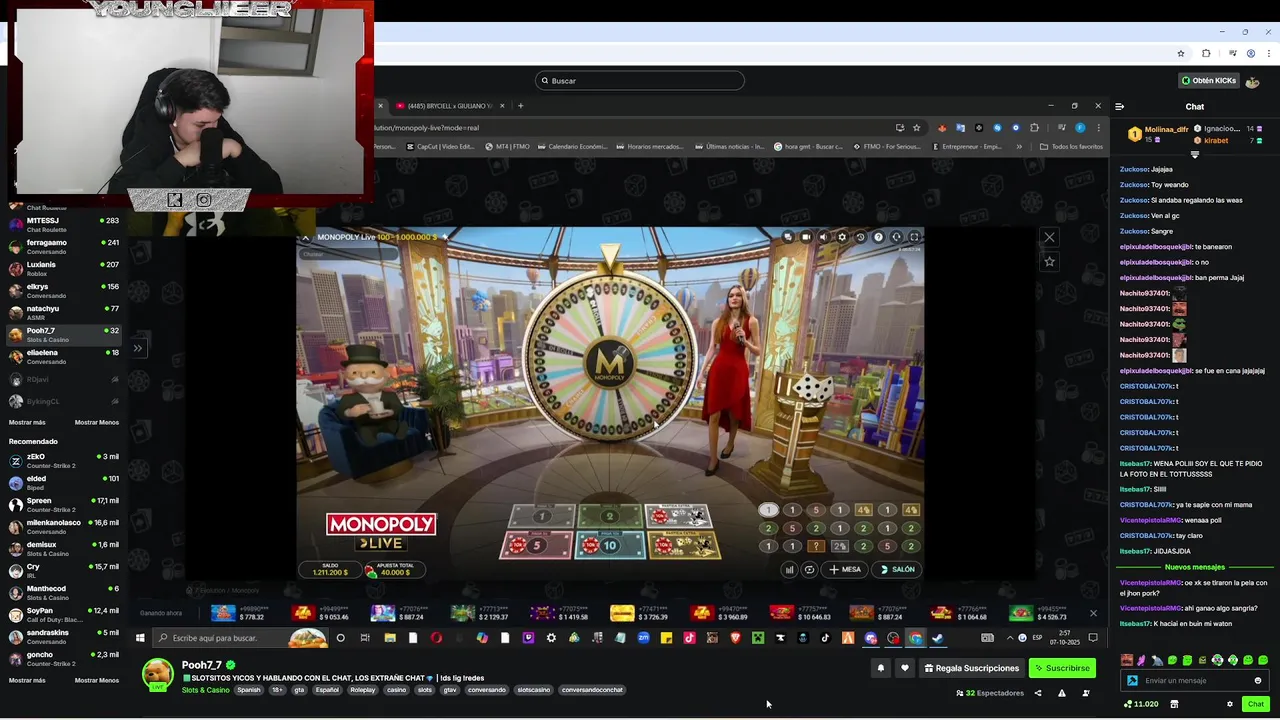Viewport: 1280px width, 720px height.
Task: Bet on the 2 Rolls bonus
Action: tap(679, 516)
